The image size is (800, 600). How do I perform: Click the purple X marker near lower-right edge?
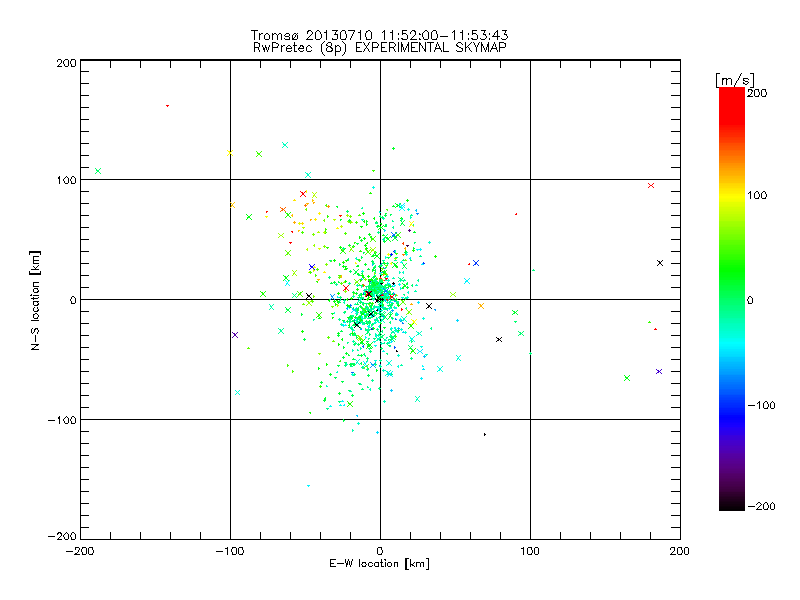click(x=659, y=371)
